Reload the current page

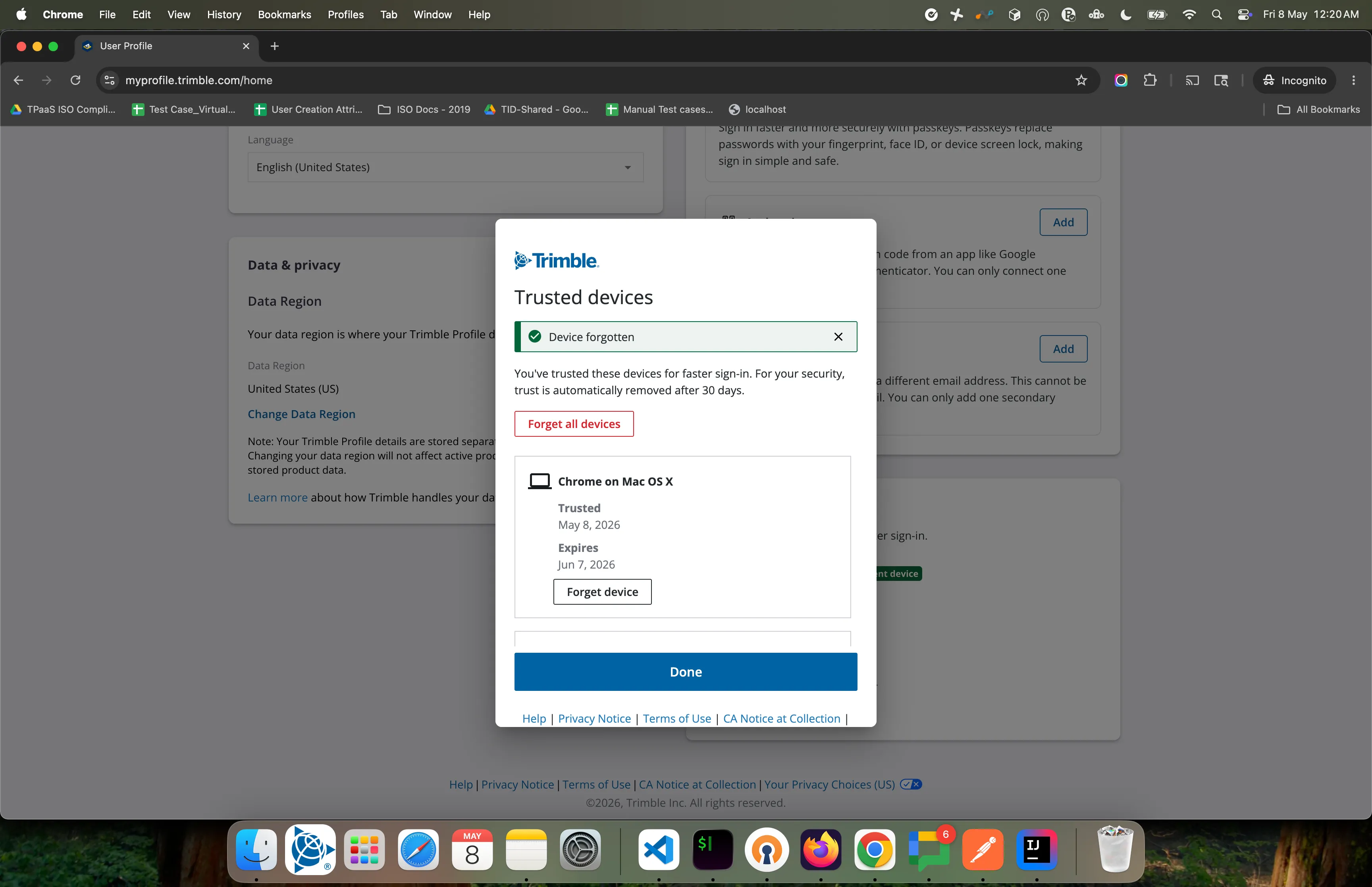75,80
